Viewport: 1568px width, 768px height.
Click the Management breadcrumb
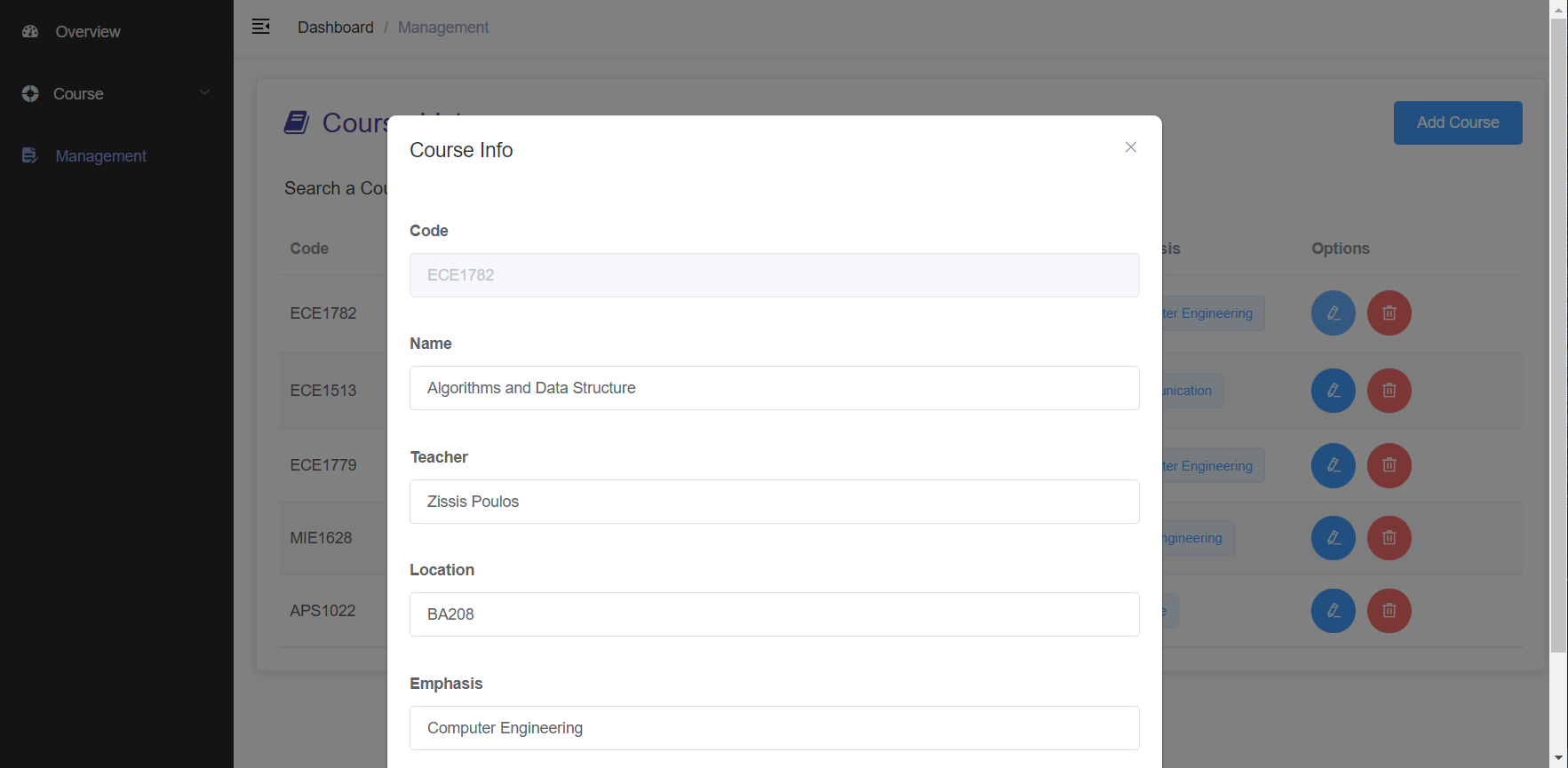pos(443,28)
